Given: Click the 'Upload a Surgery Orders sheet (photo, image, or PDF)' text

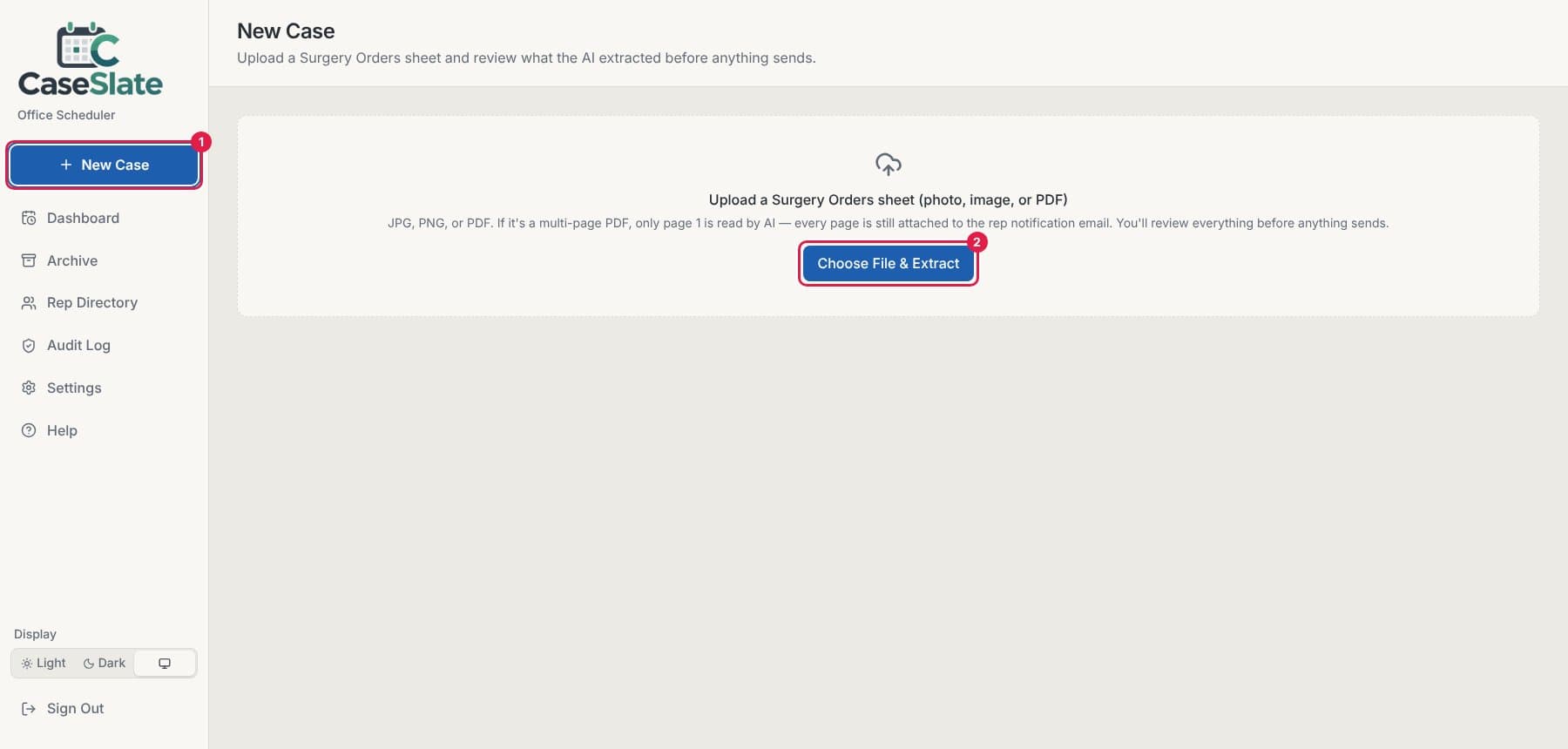Looking at the screenshot, I should [889, 199].
